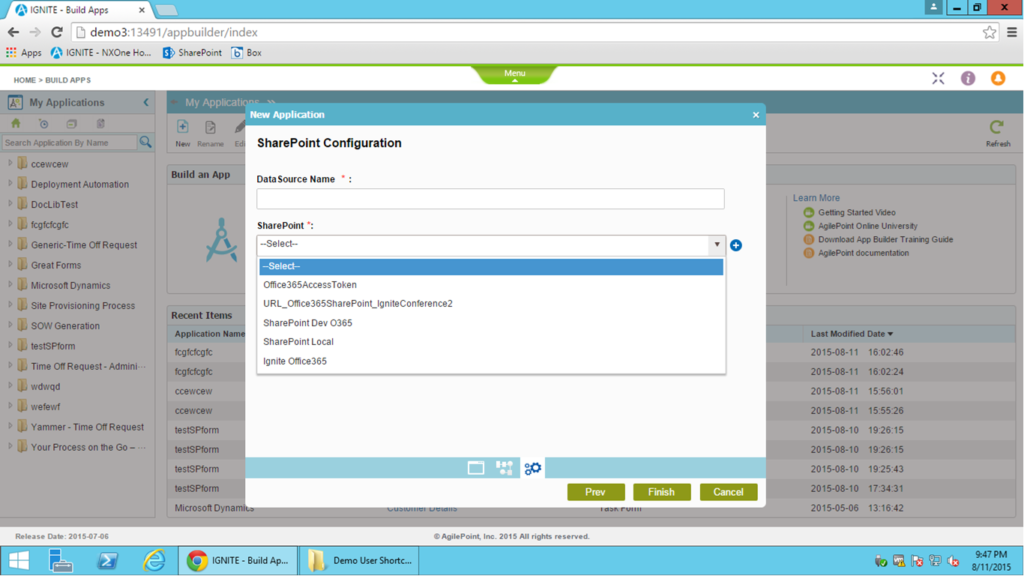1024x576 pixels.
Task: Select the gears step icon in the wizard footer
Action: 532,467
